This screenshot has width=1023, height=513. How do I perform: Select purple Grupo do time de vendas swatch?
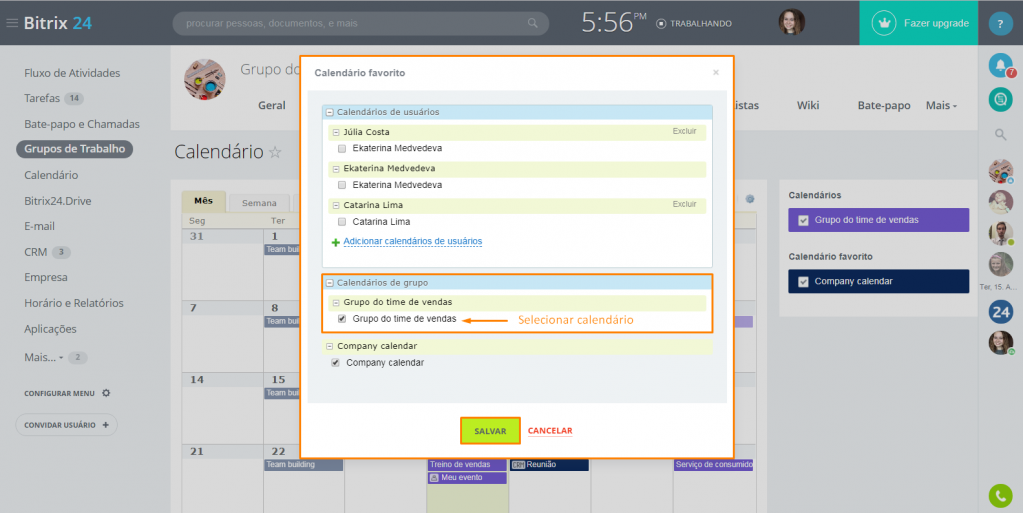coord(878,220)
